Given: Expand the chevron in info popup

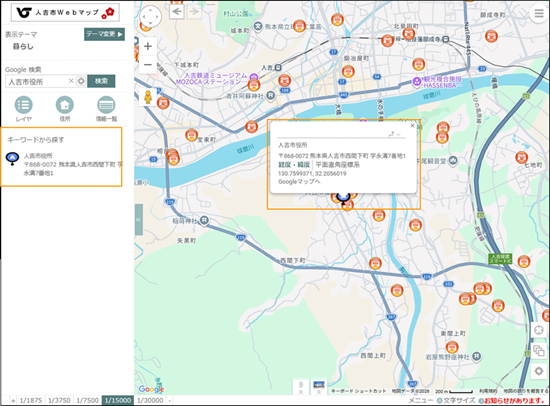Looking at the screenshot, I should [398, 134].
